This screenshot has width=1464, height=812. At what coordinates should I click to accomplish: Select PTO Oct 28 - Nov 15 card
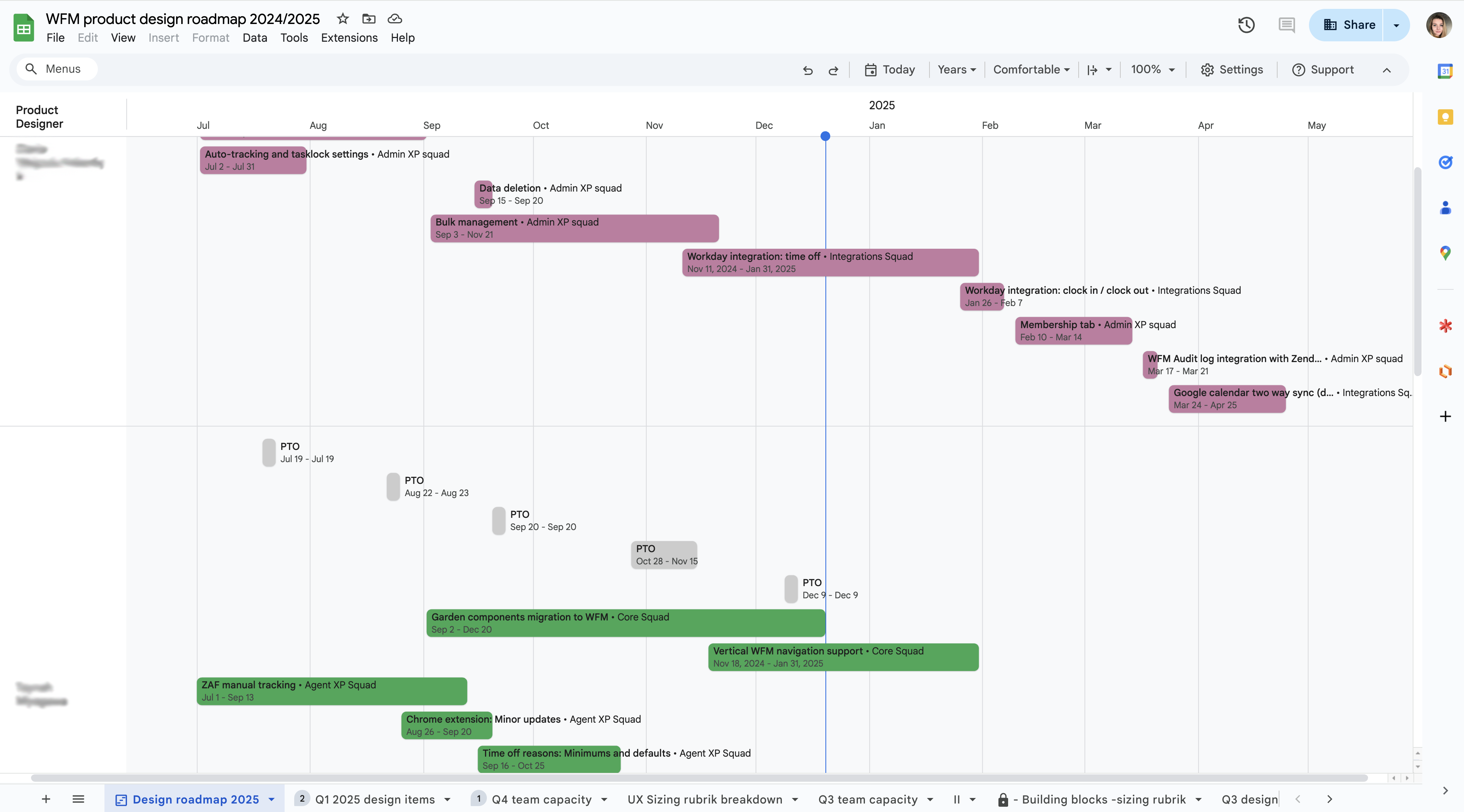pyautogui.click(x=664, y=555)
